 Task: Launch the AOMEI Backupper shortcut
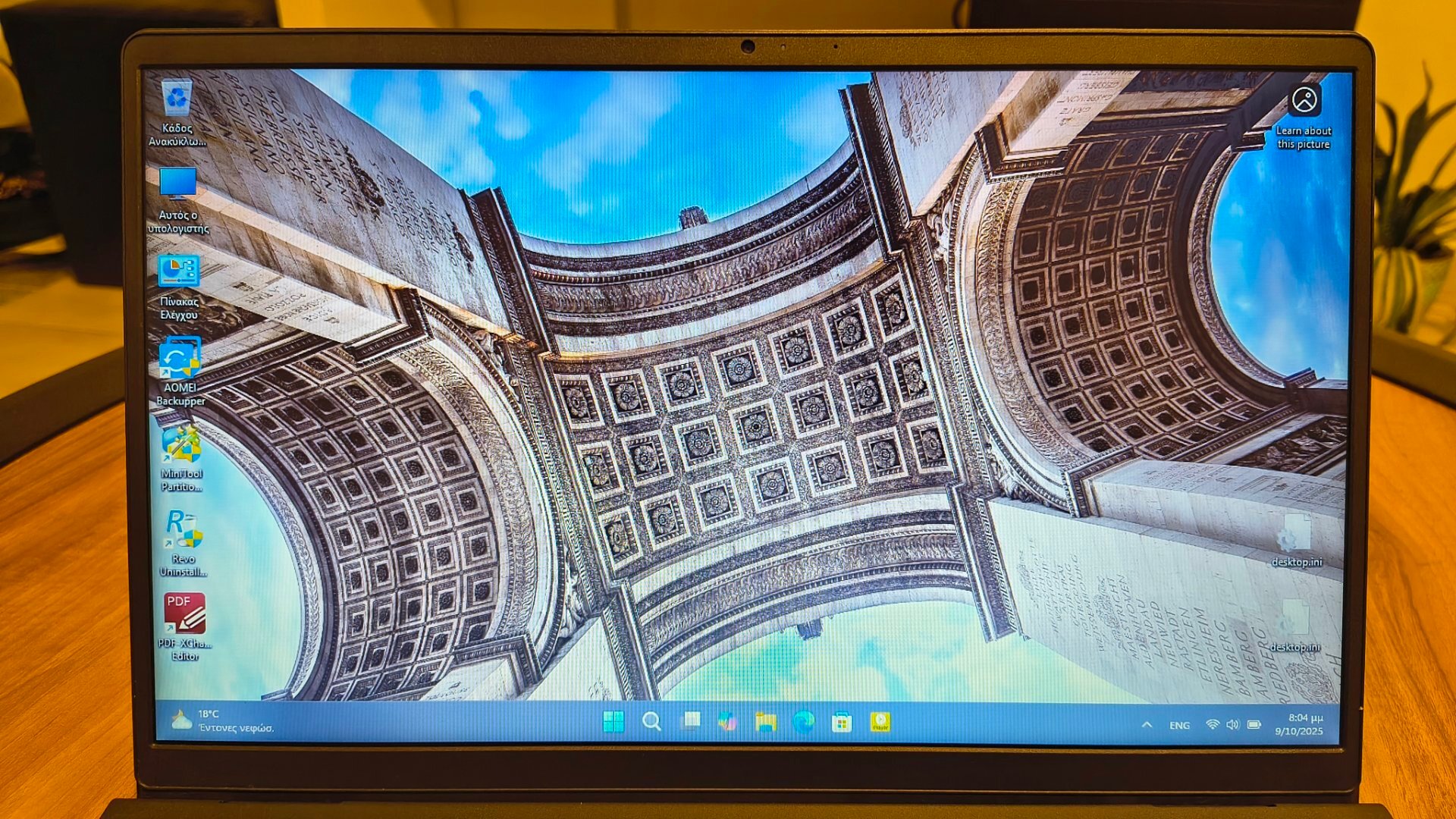(180, 358)
